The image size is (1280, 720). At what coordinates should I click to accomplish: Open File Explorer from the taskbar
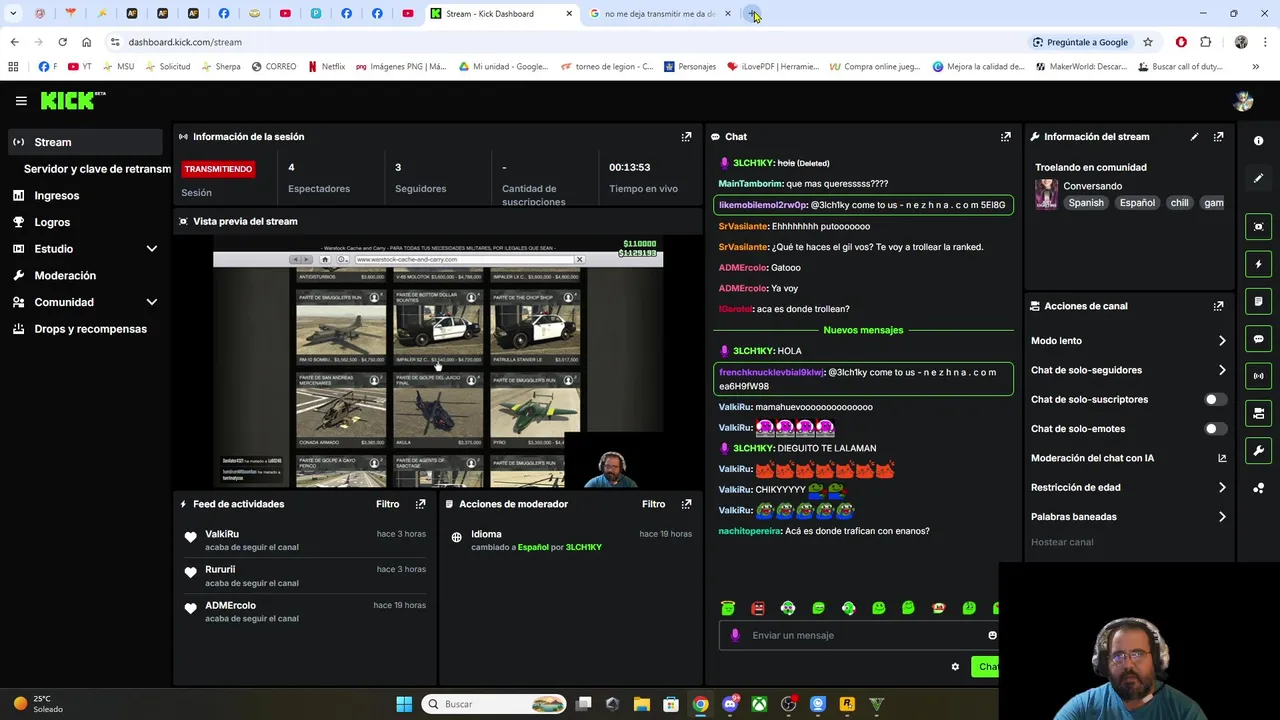tap(642, 704)
